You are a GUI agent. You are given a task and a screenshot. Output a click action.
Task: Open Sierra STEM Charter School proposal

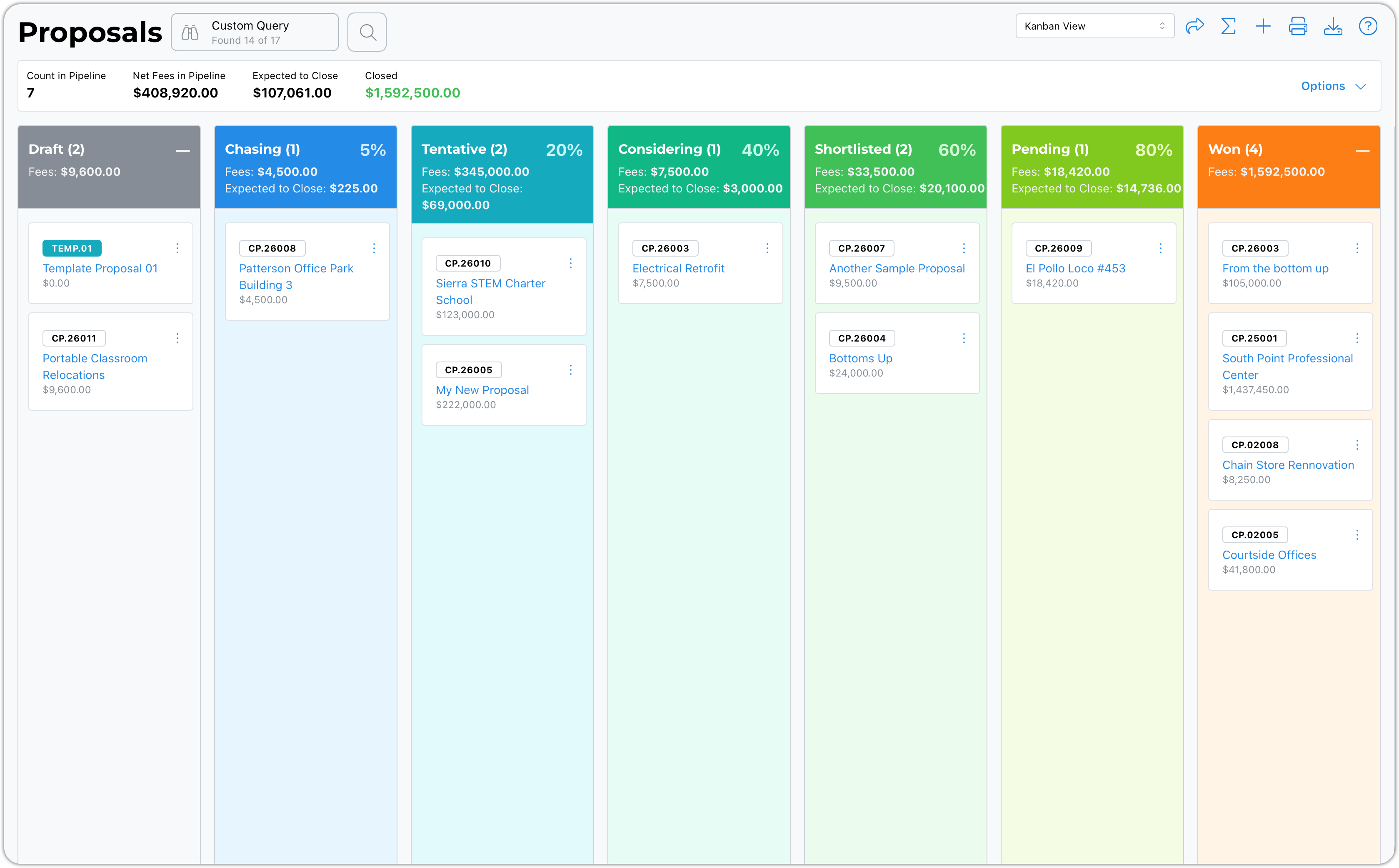tap(490, 292)
